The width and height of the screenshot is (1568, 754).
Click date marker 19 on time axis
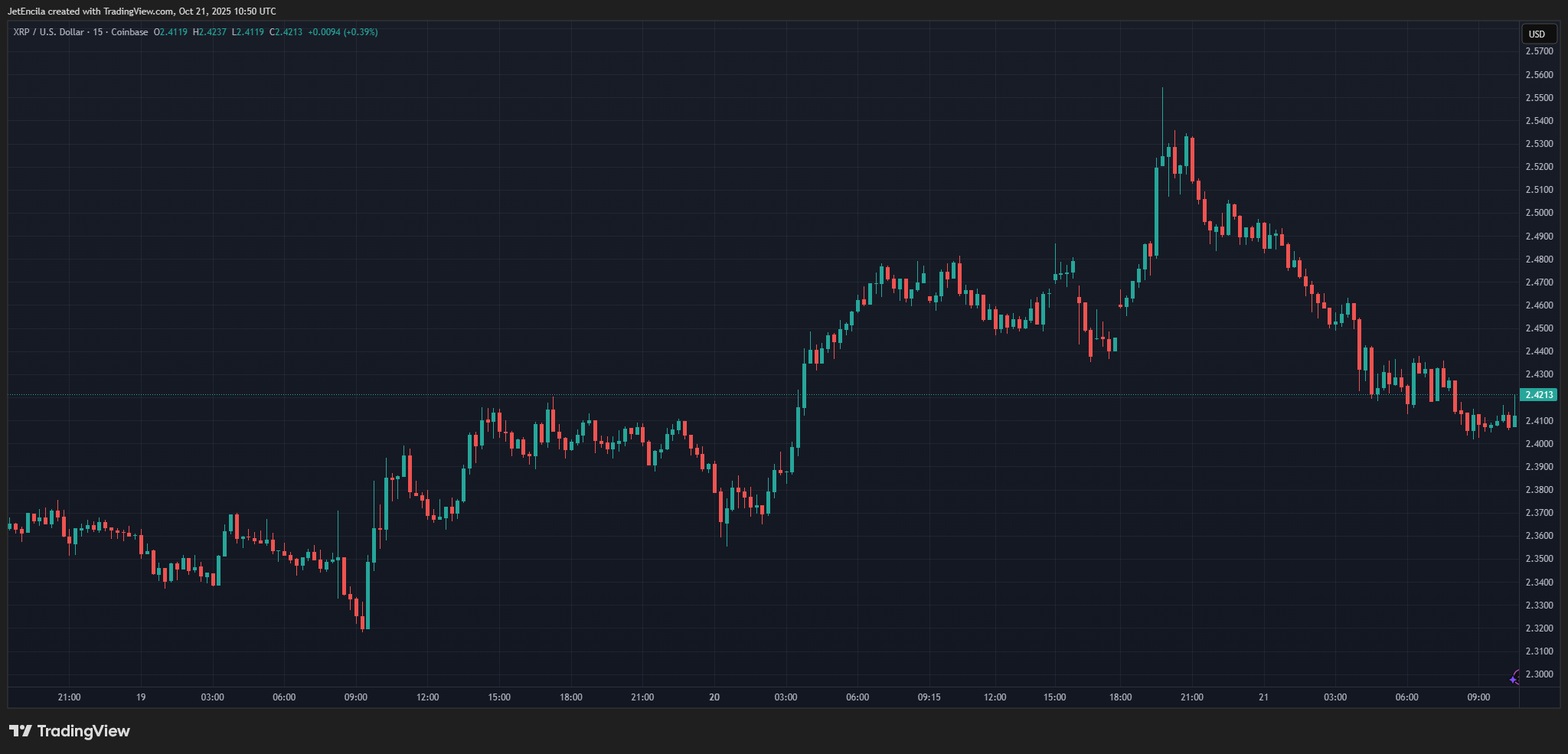pos(140,697)
